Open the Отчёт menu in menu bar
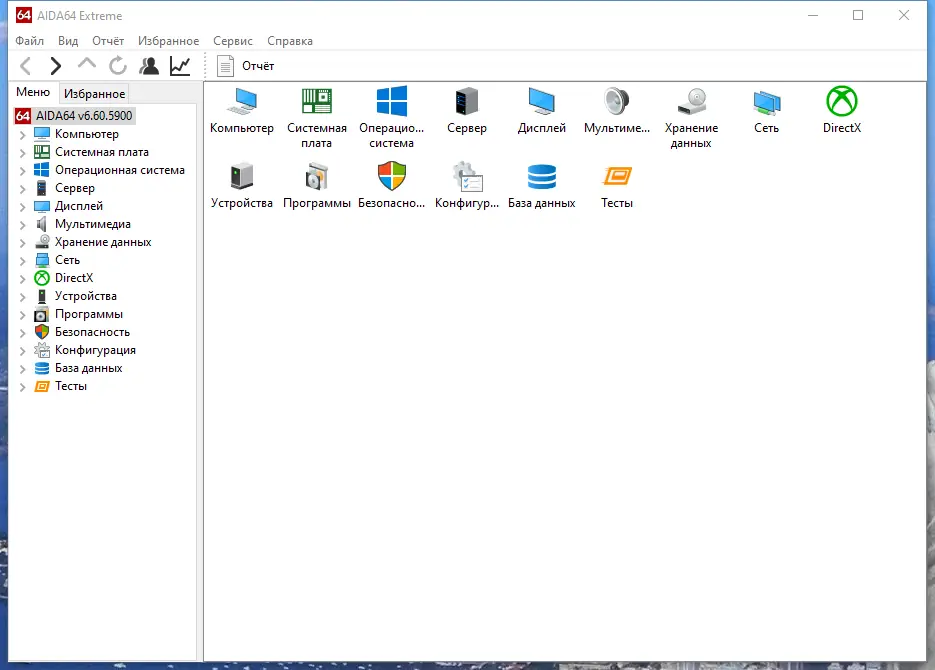Image resolution: width=935 pixels, height=670 pixels. [x=108, y=41]
